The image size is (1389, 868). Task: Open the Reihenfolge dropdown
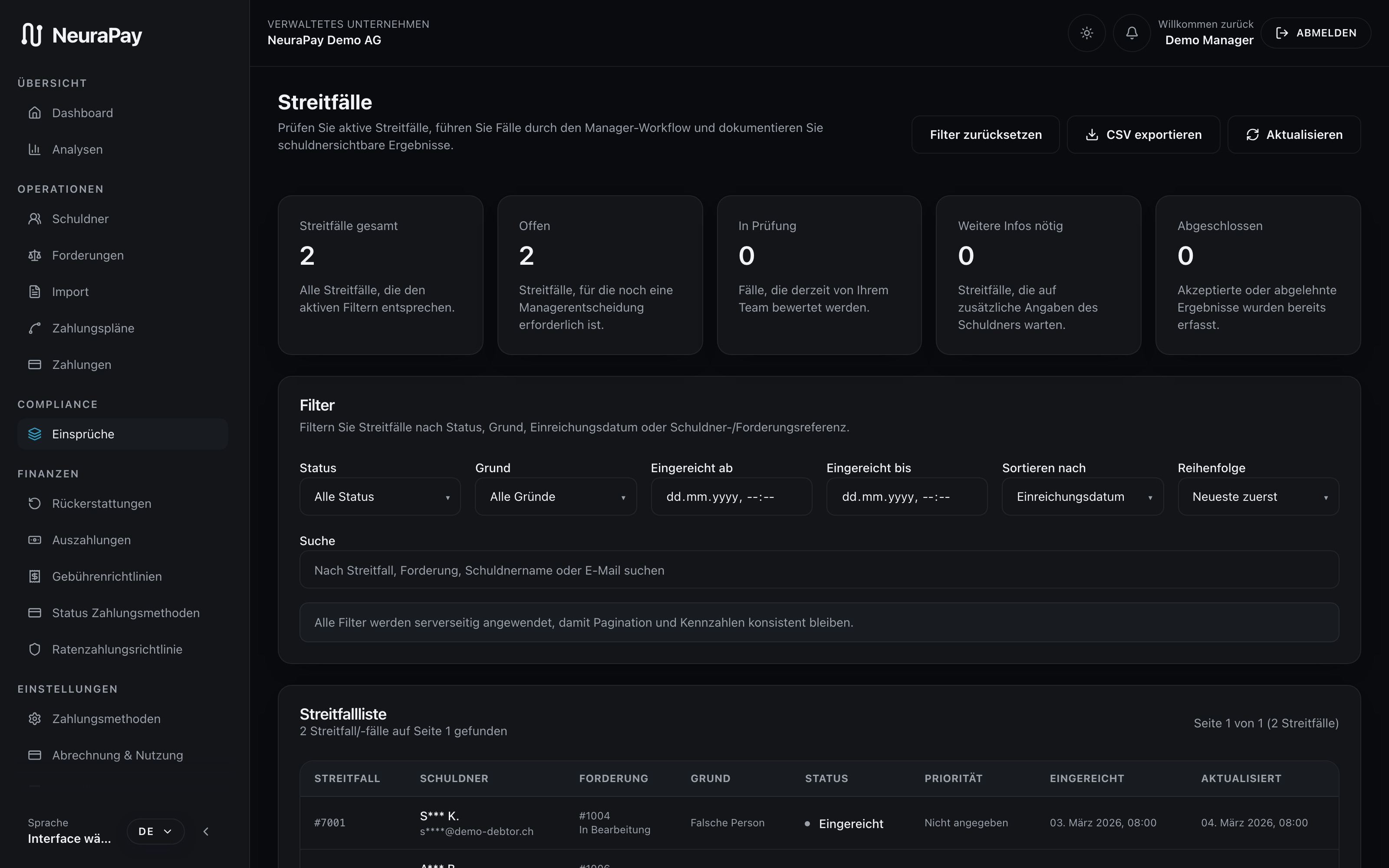click(1258, 496)
